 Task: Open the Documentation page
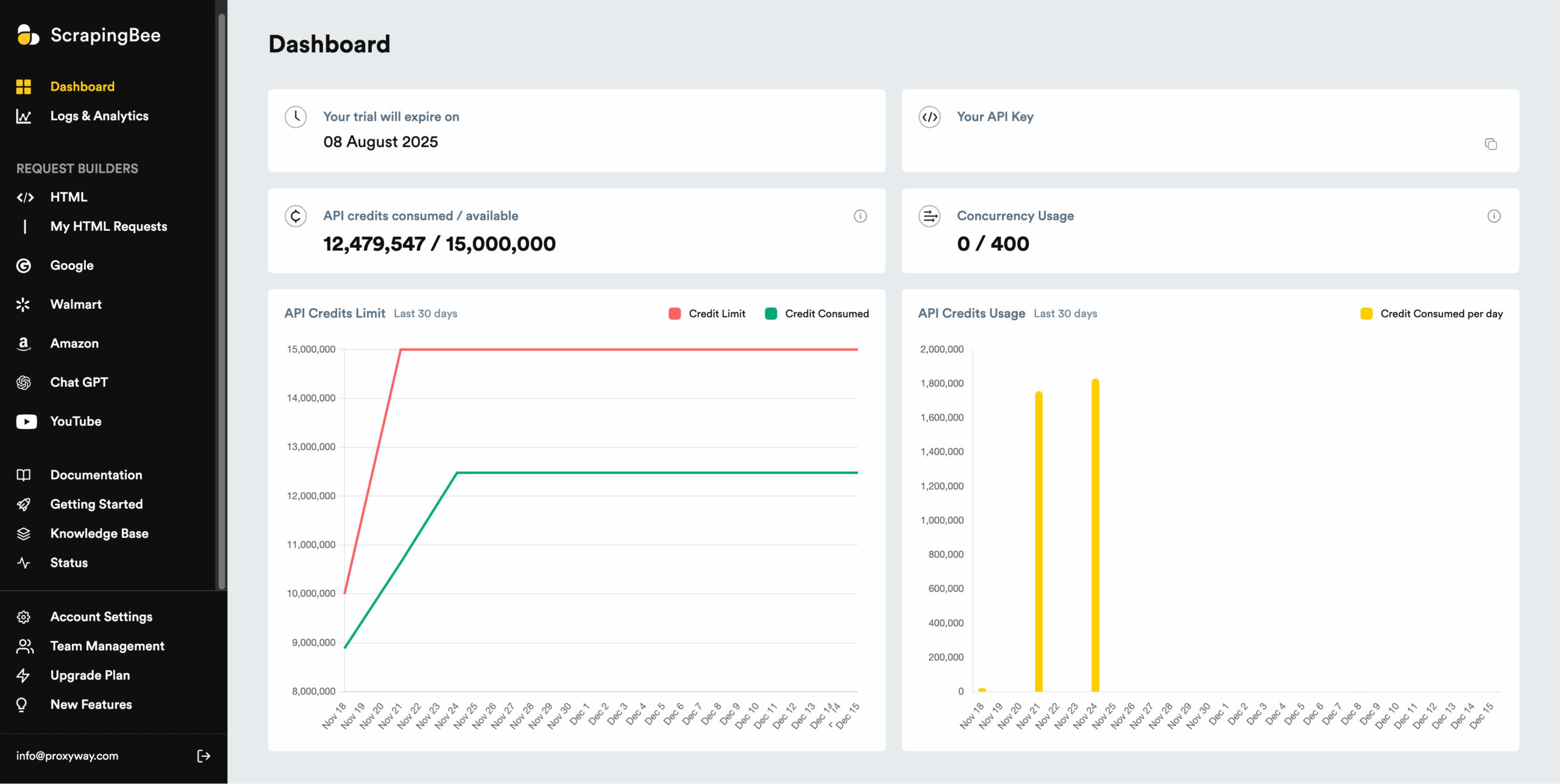[x=96, y=475]
